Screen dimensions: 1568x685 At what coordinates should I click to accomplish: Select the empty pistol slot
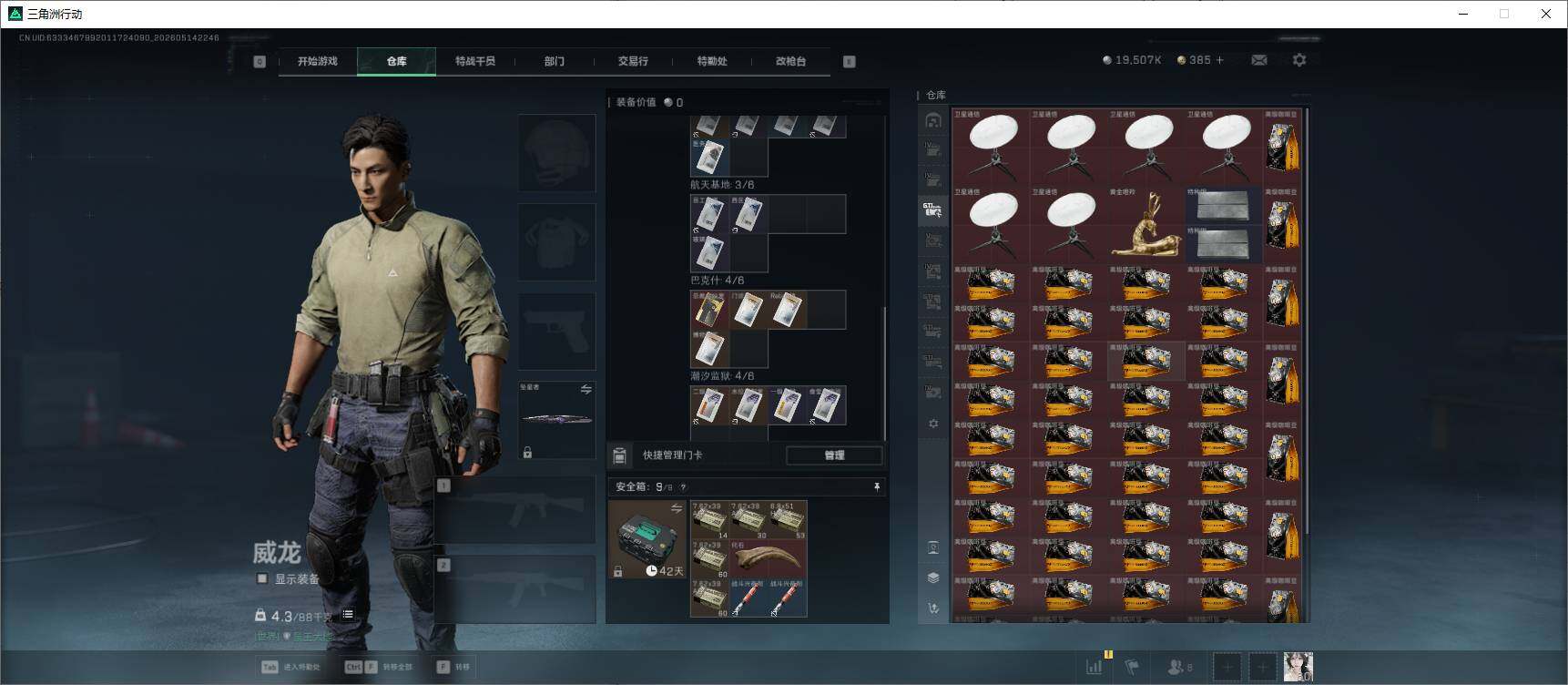(x=556, y=331)
